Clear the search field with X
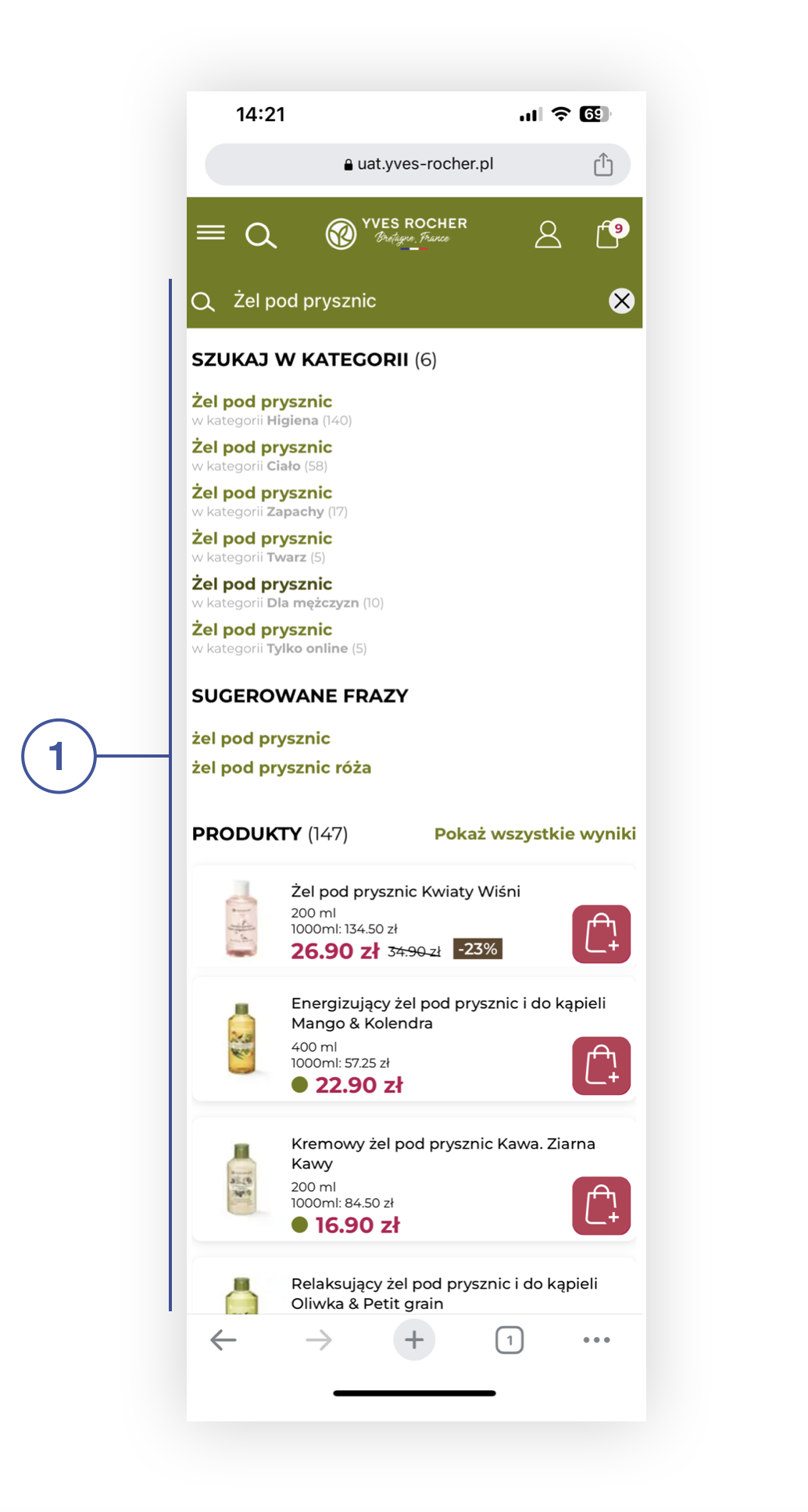The height and width of the screenshot is (1512, 808). [x=622, y=301]
